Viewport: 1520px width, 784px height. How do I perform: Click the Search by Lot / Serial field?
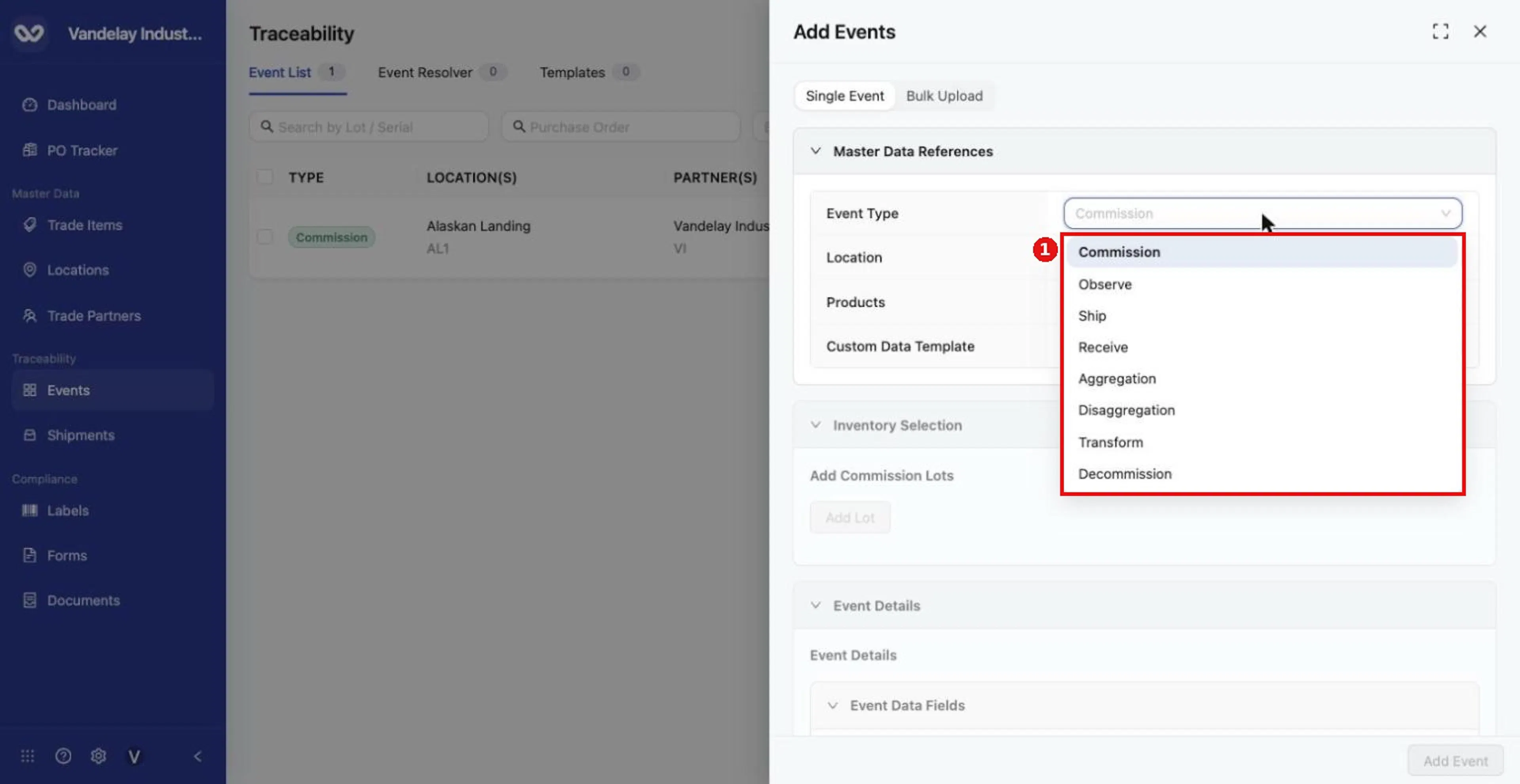click(x=369, y=127)
